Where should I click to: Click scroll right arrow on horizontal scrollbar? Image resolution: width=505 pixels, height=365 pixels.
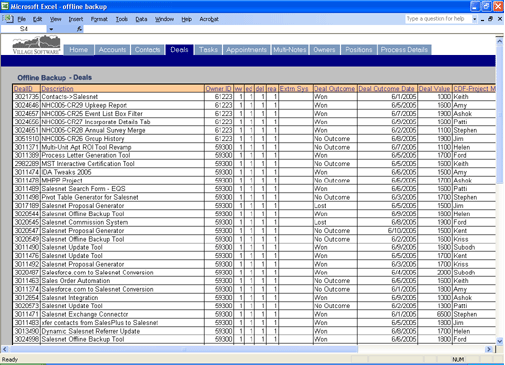tap(489, 349)
